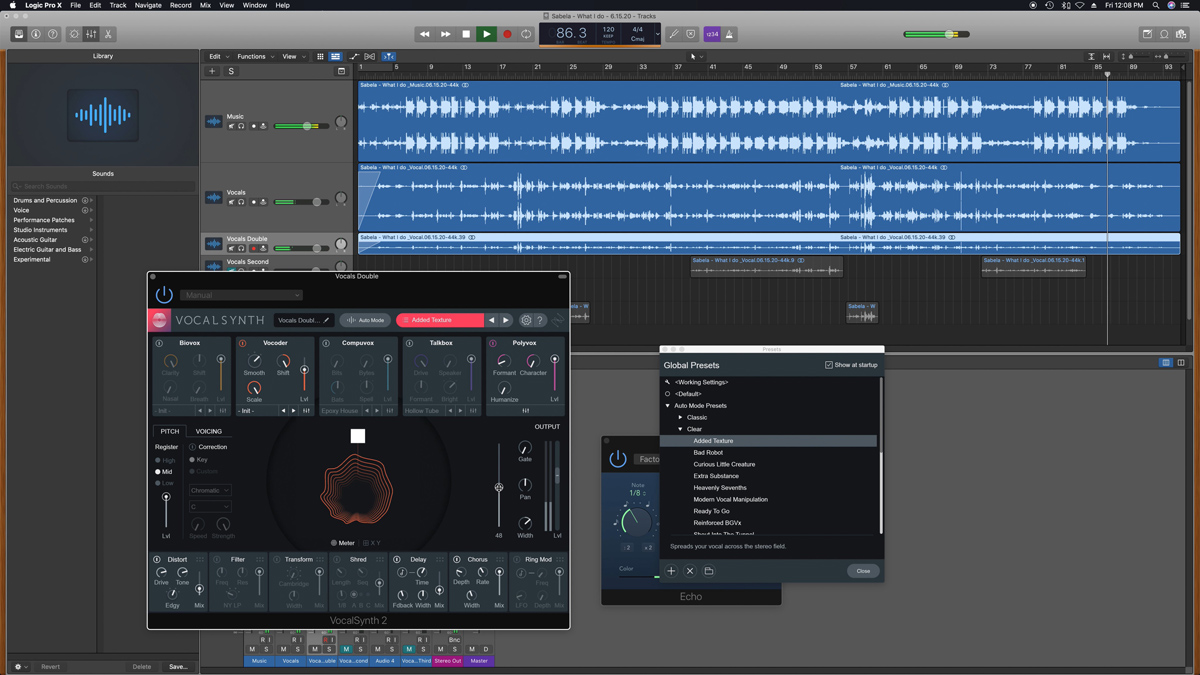Image resolution: width=1200 pixels, height=675 pixels.
Task: Click the Auto Mode button in VocalSynth
Action: [x=365, y=320]
